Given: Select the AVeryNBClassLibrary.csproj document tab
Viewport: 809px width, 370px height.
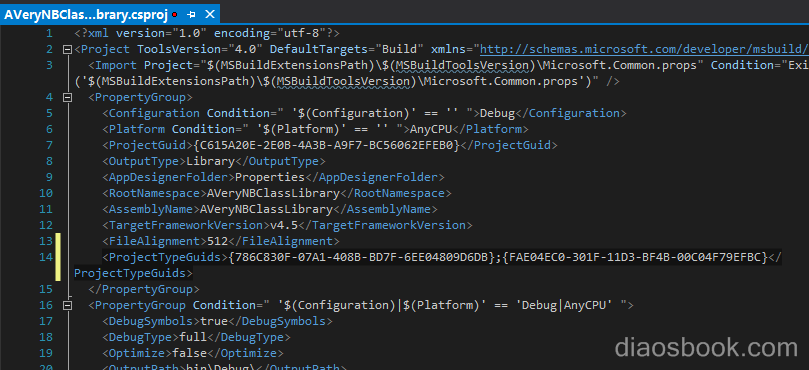Looking at the screenshot, I should coord(85,14).
